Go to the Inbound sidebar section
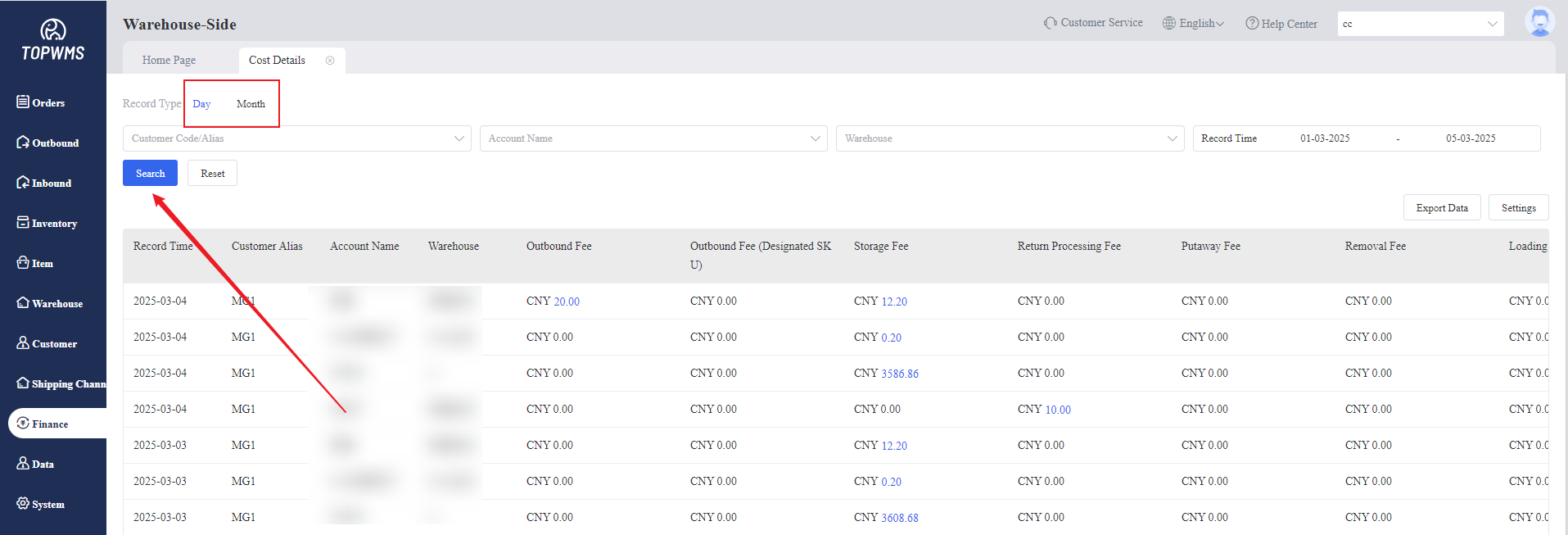1568x535 pixels. pyautogui.click(x=44, y=183)
